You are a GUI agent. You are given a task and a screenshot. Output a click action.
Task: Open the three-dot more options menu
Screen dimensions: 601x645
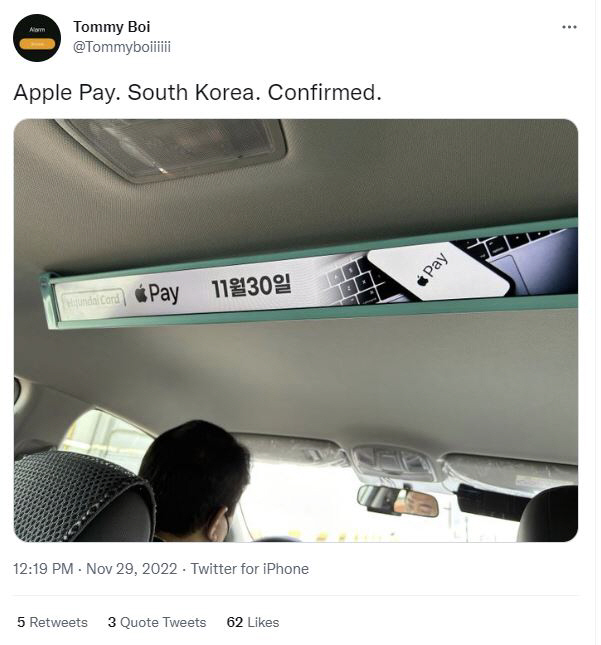coord(569,27)
